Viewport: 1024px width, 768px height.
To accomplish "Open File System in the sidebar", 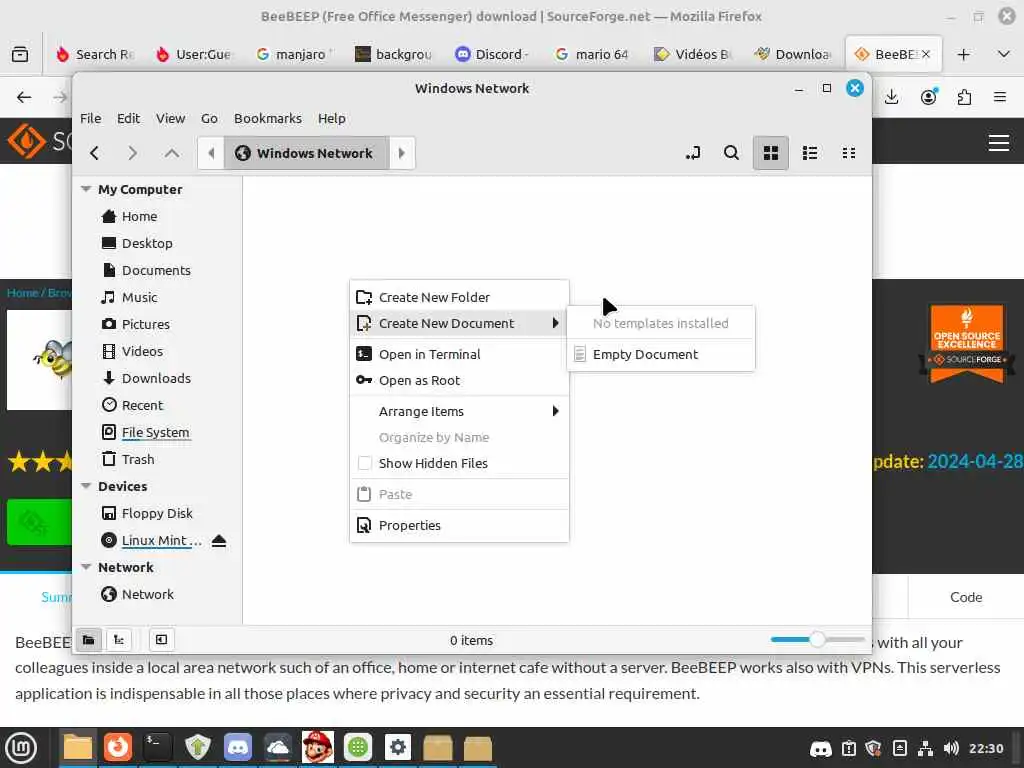I will point(157,432).
